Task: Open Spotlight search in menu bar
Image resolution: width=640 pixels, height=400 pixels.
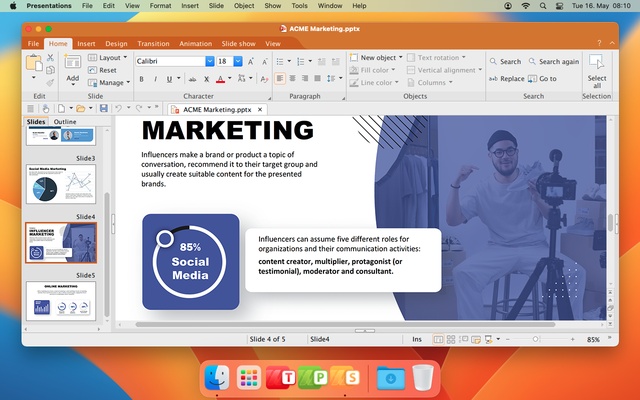Action: tap(543, 6)
